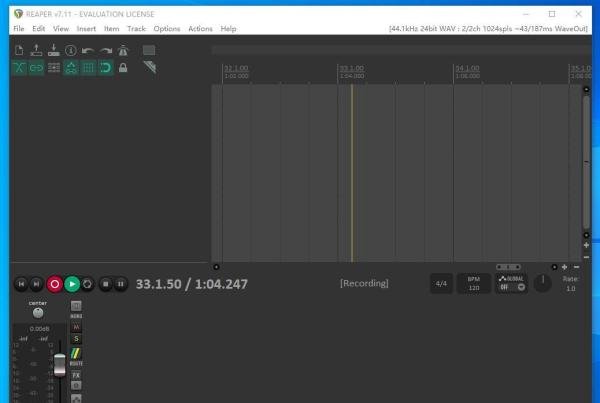Open the Help menu

coord(228,29)
